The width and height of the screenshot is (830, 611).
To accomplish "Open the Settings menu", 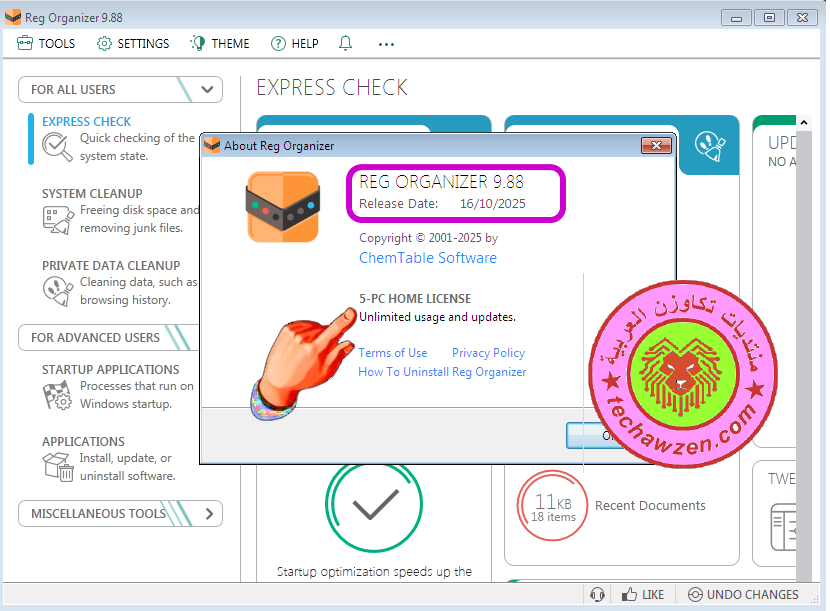I will coord(133,43).
